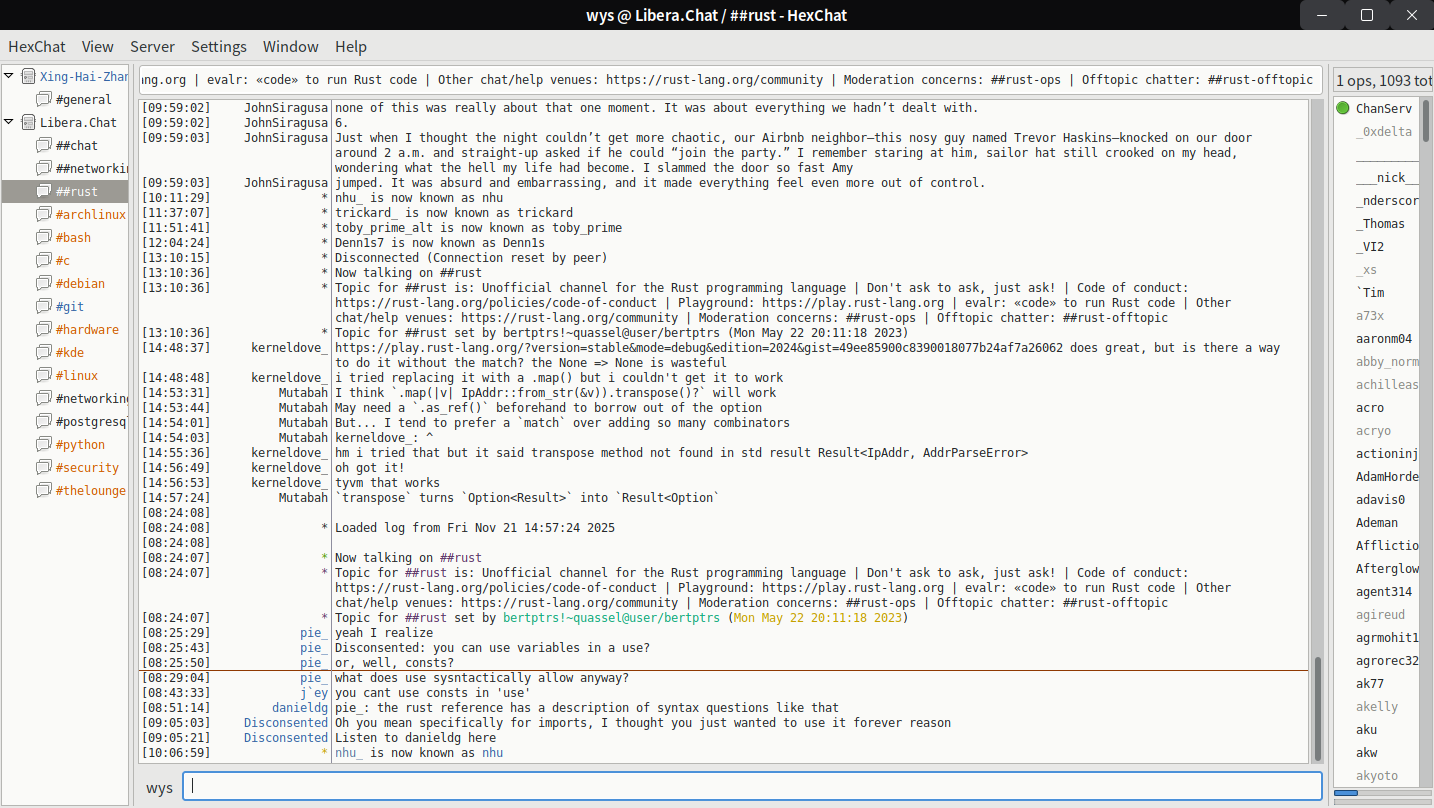Click the Libera.Chat server icon in the tree
The height and width of the screenshot is (808, 1434).
[x=28, y=122]
